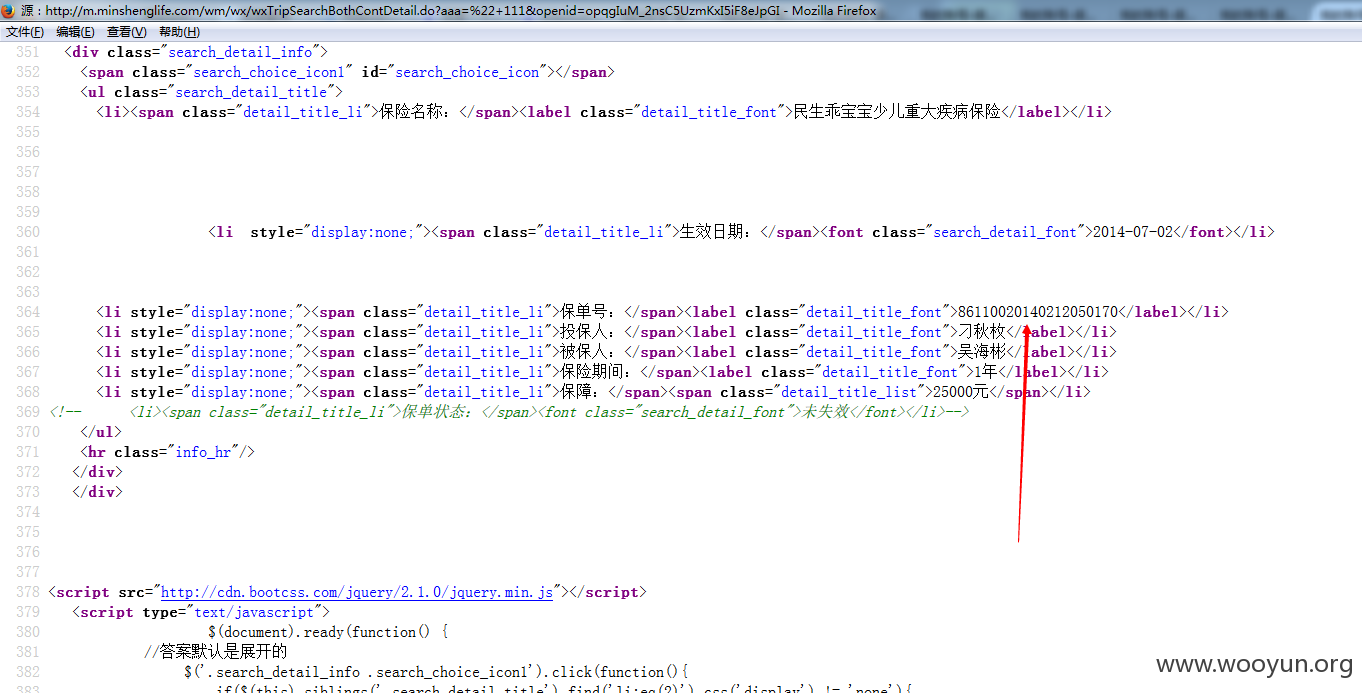Click line number 369
1362x693 pixels.
pyautogui.click(x=28, y=412)
